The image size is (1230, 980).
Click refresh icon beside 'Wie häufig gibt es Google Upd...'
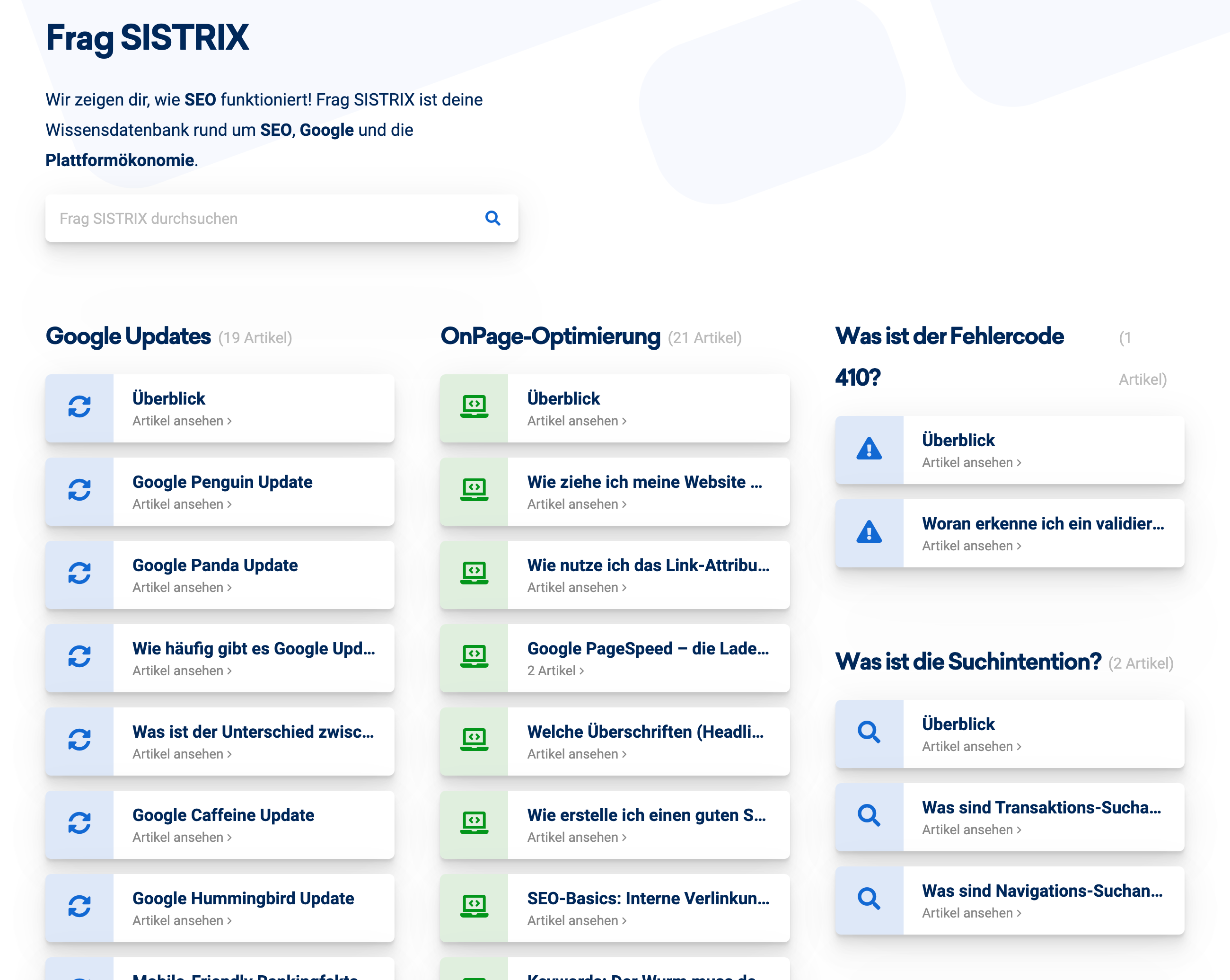(x=79, y=657)
